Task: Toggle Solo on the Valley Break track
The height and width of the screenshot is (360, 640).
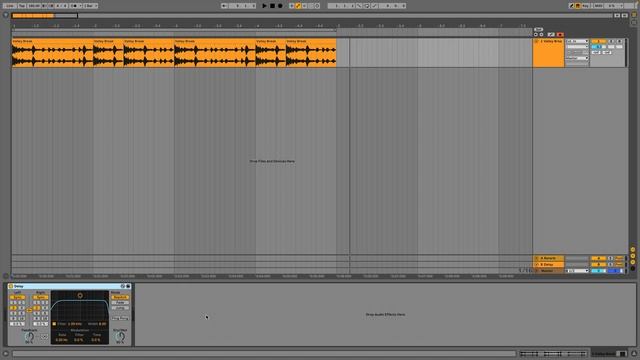Action: (611, 41)
